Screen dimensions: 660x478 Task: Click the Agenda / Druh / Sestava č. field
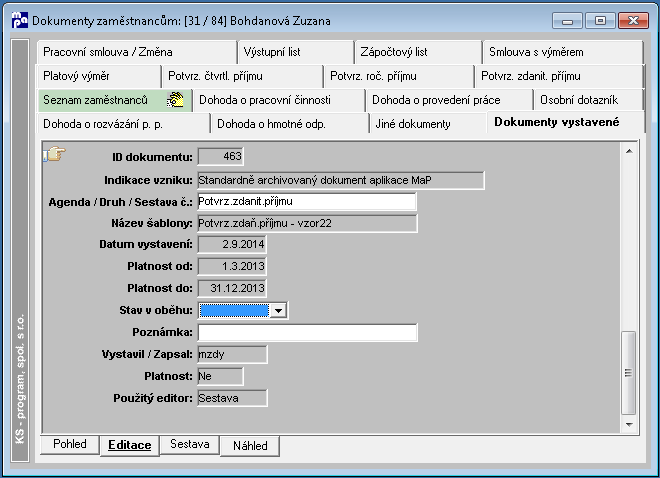(306, 202)
